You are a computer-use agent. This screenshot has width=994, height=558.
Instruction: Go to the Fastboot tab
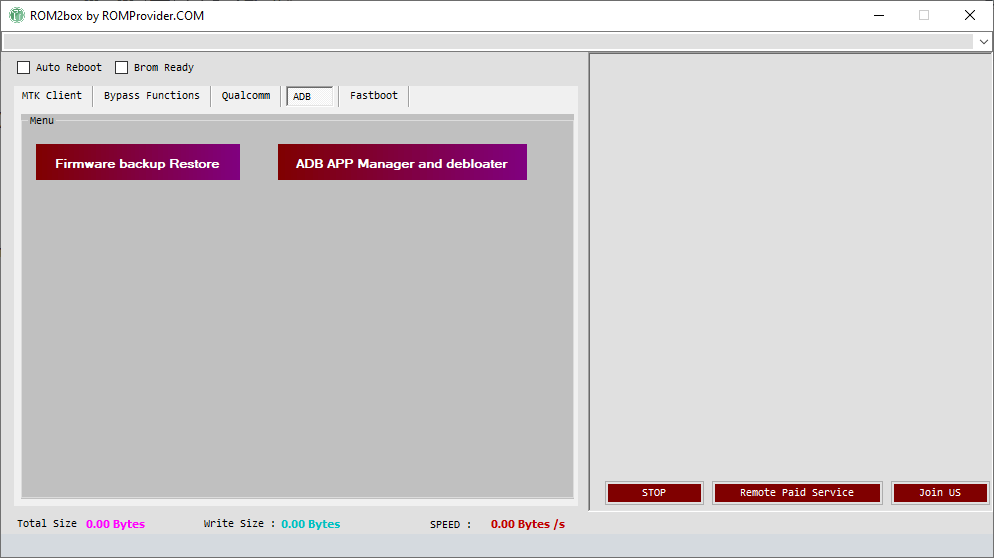pos(374,96)
